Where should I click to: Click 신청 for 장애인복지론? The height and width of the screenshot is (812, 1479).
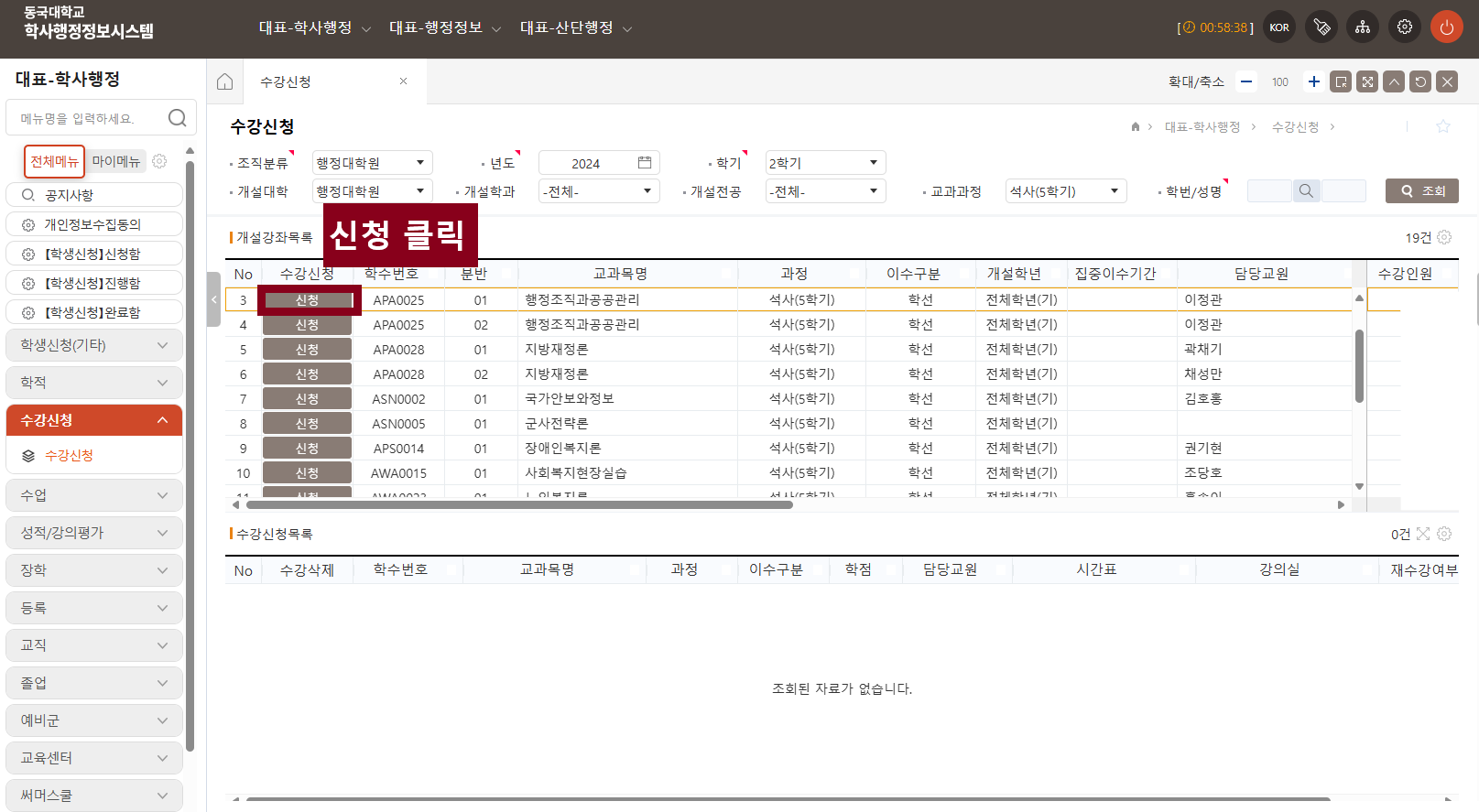click(308, 449)
